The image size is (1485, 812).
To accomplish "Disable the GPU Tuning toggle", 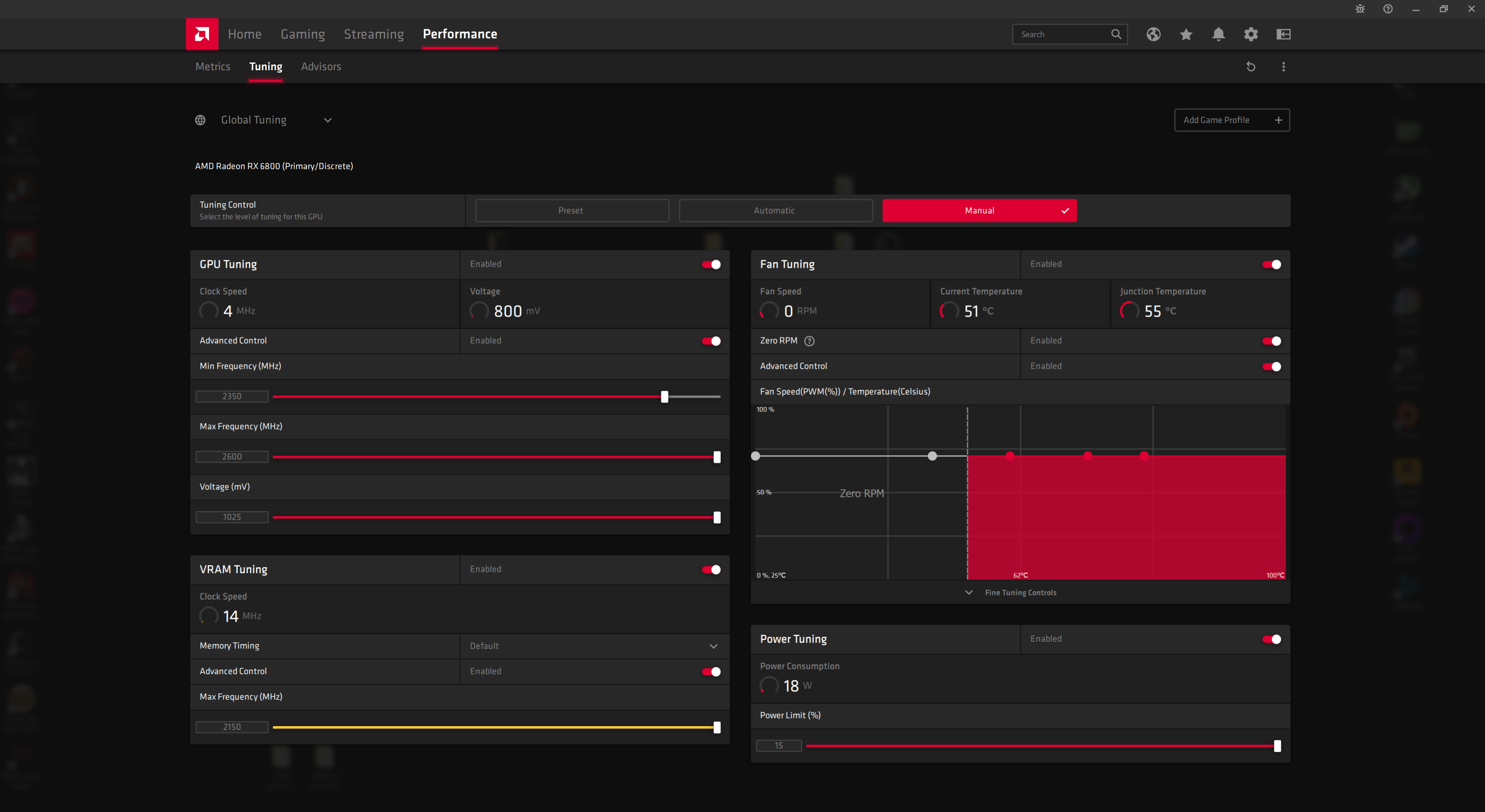I will pyautogui.click(x=711, y=264).
